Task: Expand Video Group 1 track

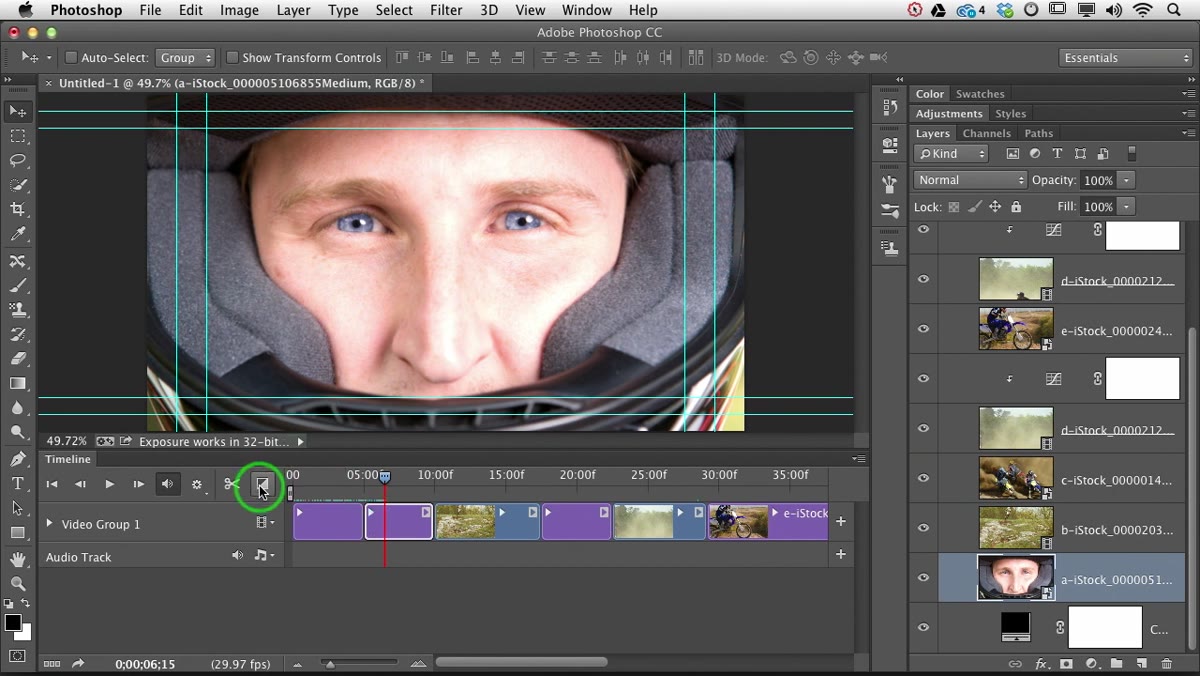Action: [x=49, y=523]
